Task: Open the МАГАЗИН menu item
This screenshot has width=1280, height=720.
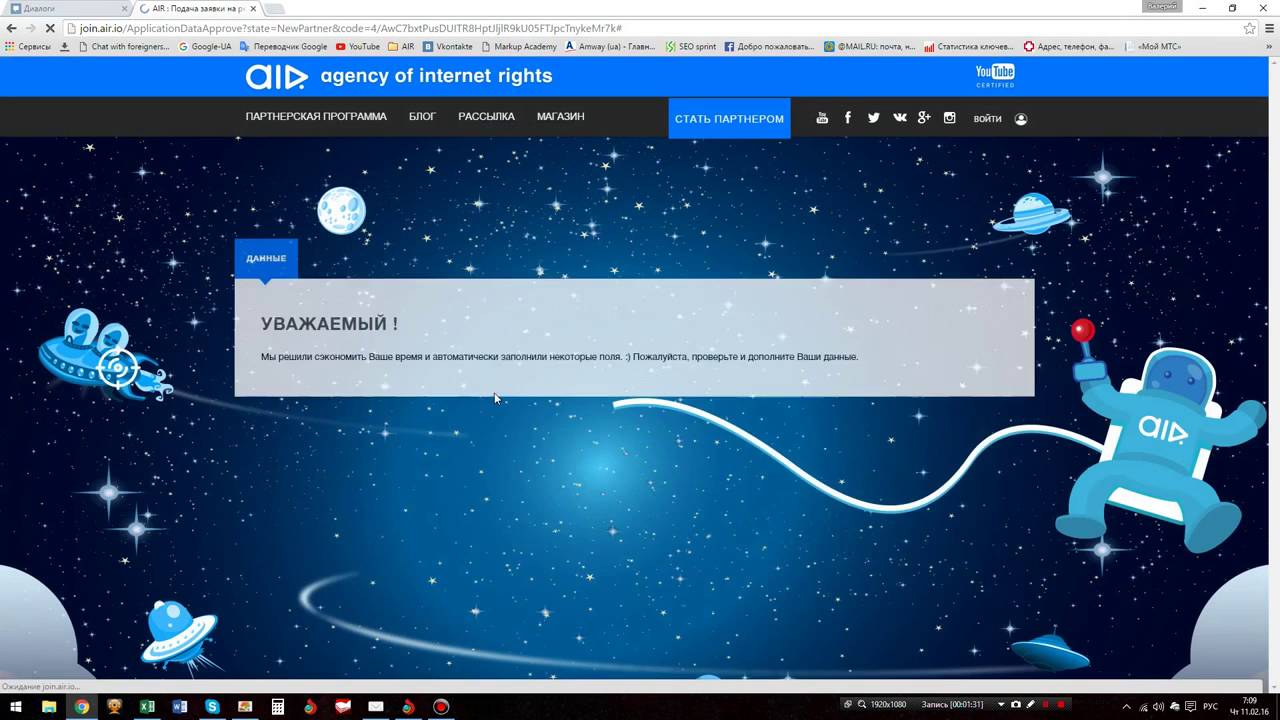Action: (x=560, y=117)
